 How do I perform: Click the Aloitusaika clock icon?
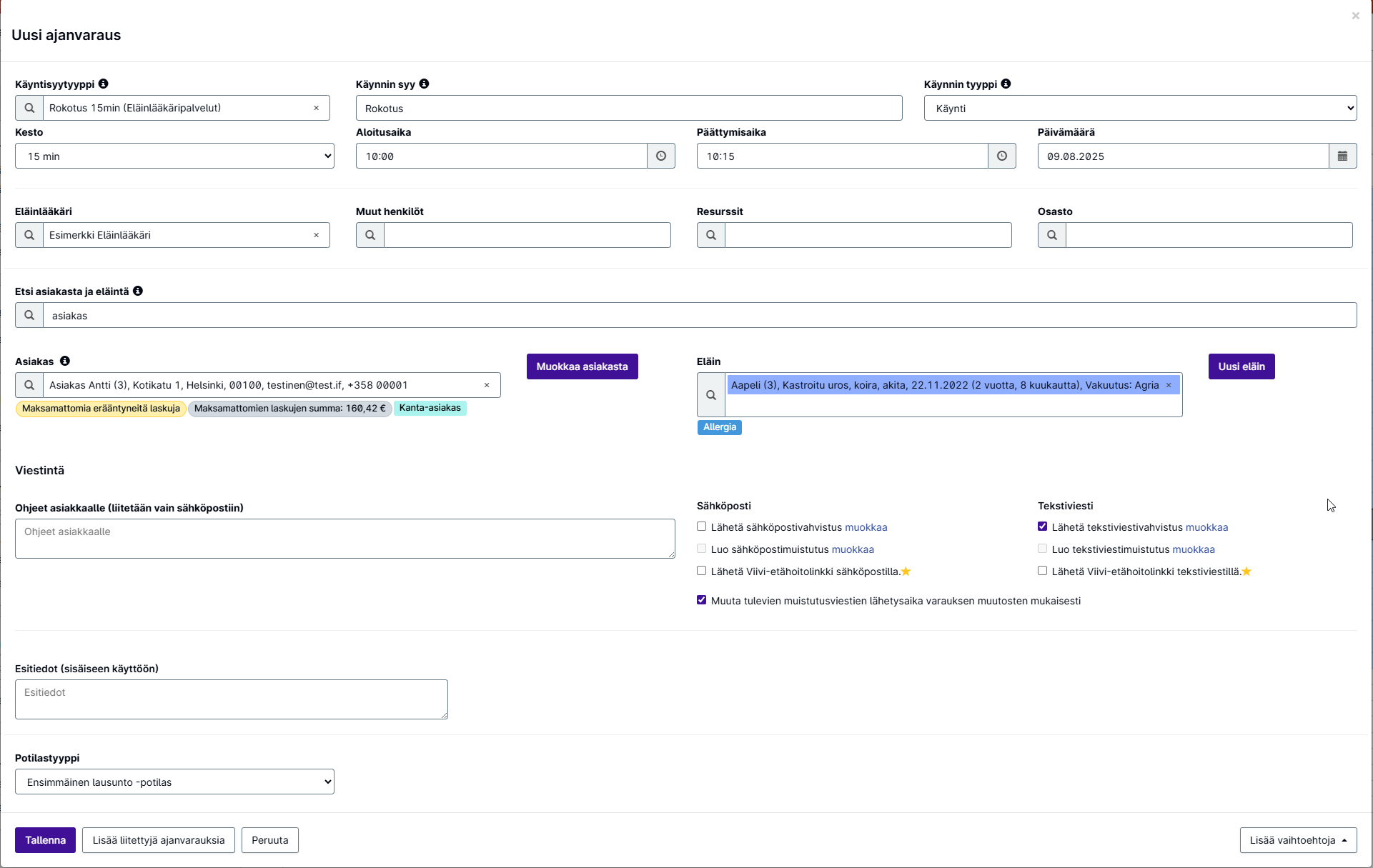[x=661, y=156]
